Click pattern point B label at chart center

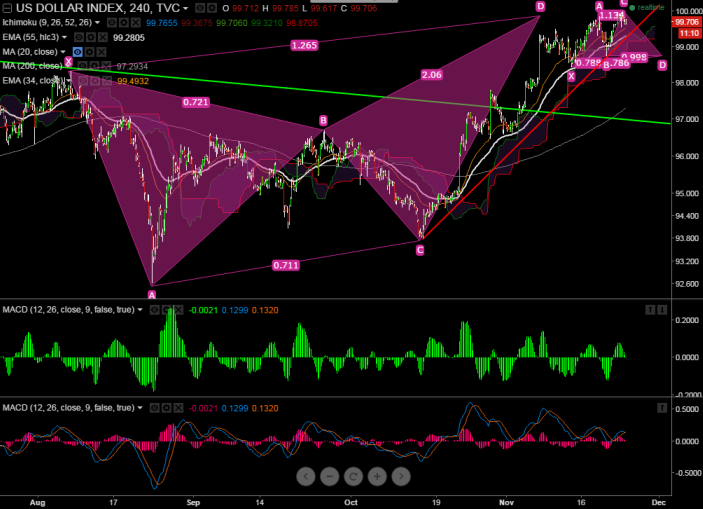coord(323,121)
